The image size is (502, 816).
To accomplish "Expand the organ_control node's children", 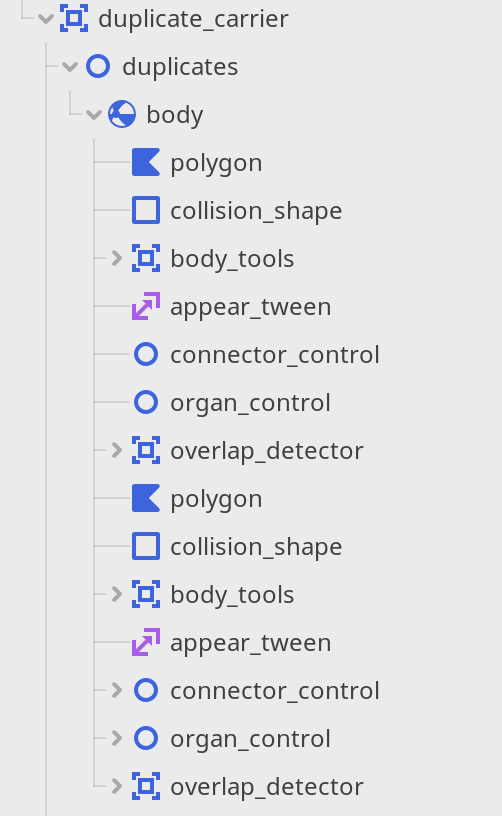I will (x=117, y=738).
